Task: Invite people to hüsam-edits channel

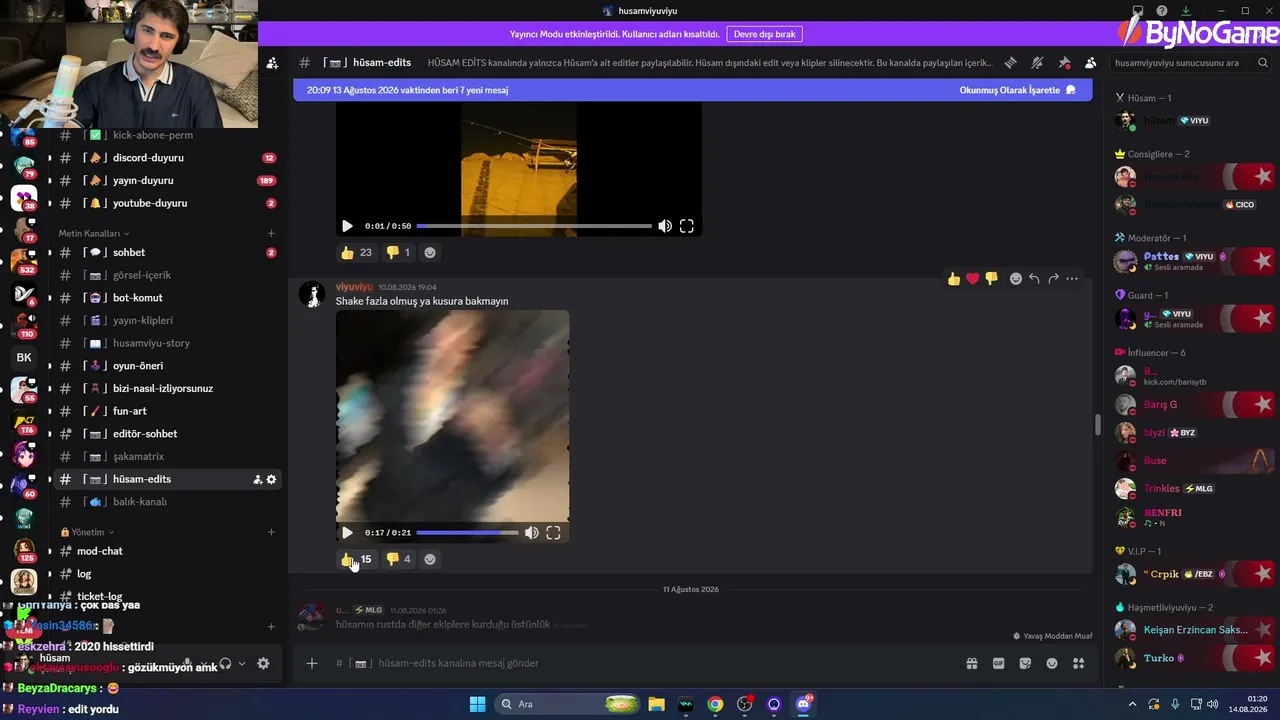Action: tap(257, 479)
